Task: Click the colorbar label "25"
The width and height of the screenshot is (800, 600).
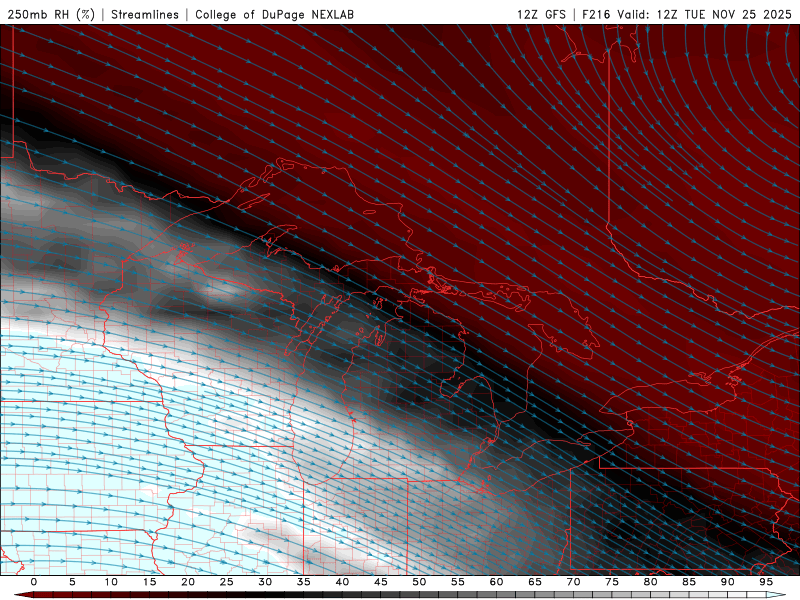Action: 227,582
